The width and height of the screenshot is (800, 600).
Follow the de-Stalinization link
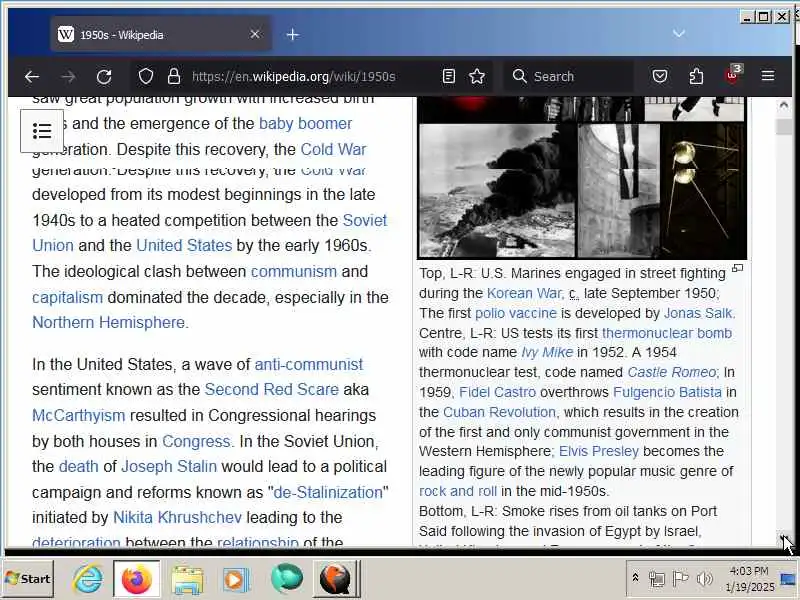point(328,492)
